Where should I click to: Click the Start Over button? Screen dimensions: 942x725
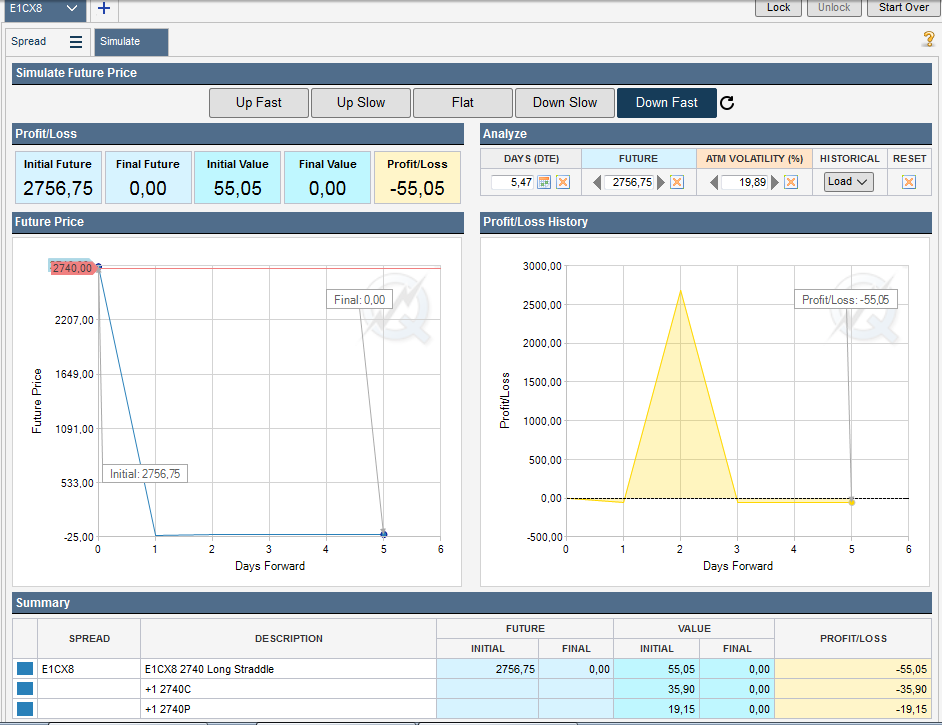(903, 8)
